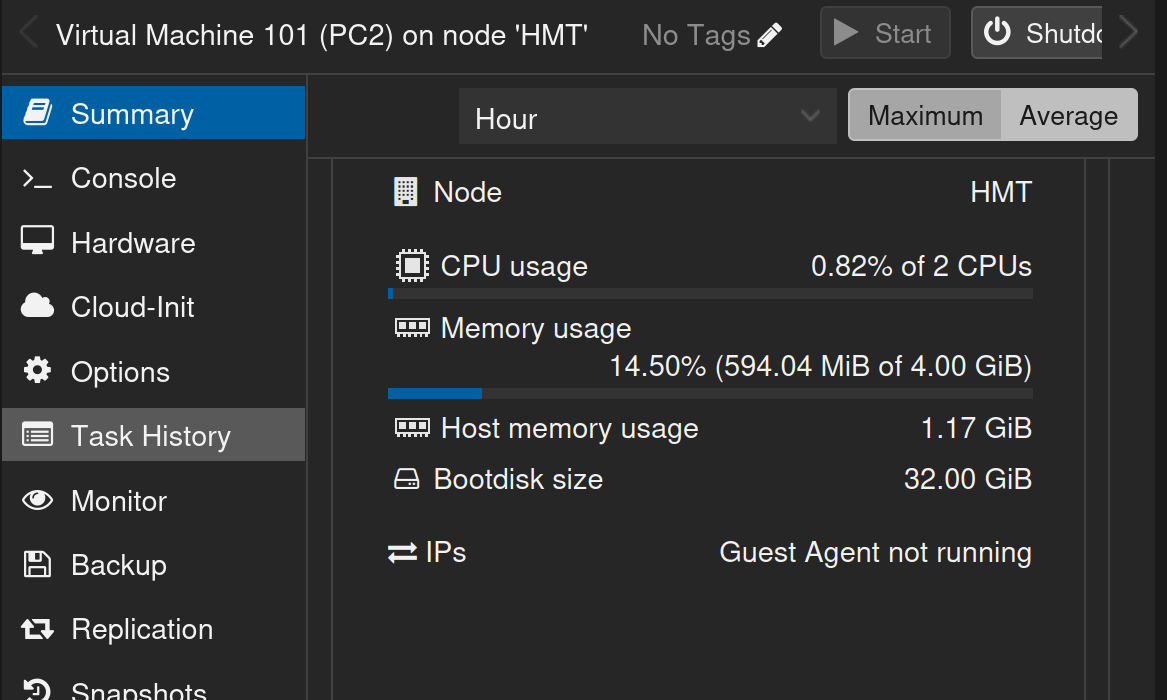Click the IPs exchange arrows icon

(403, 553)
